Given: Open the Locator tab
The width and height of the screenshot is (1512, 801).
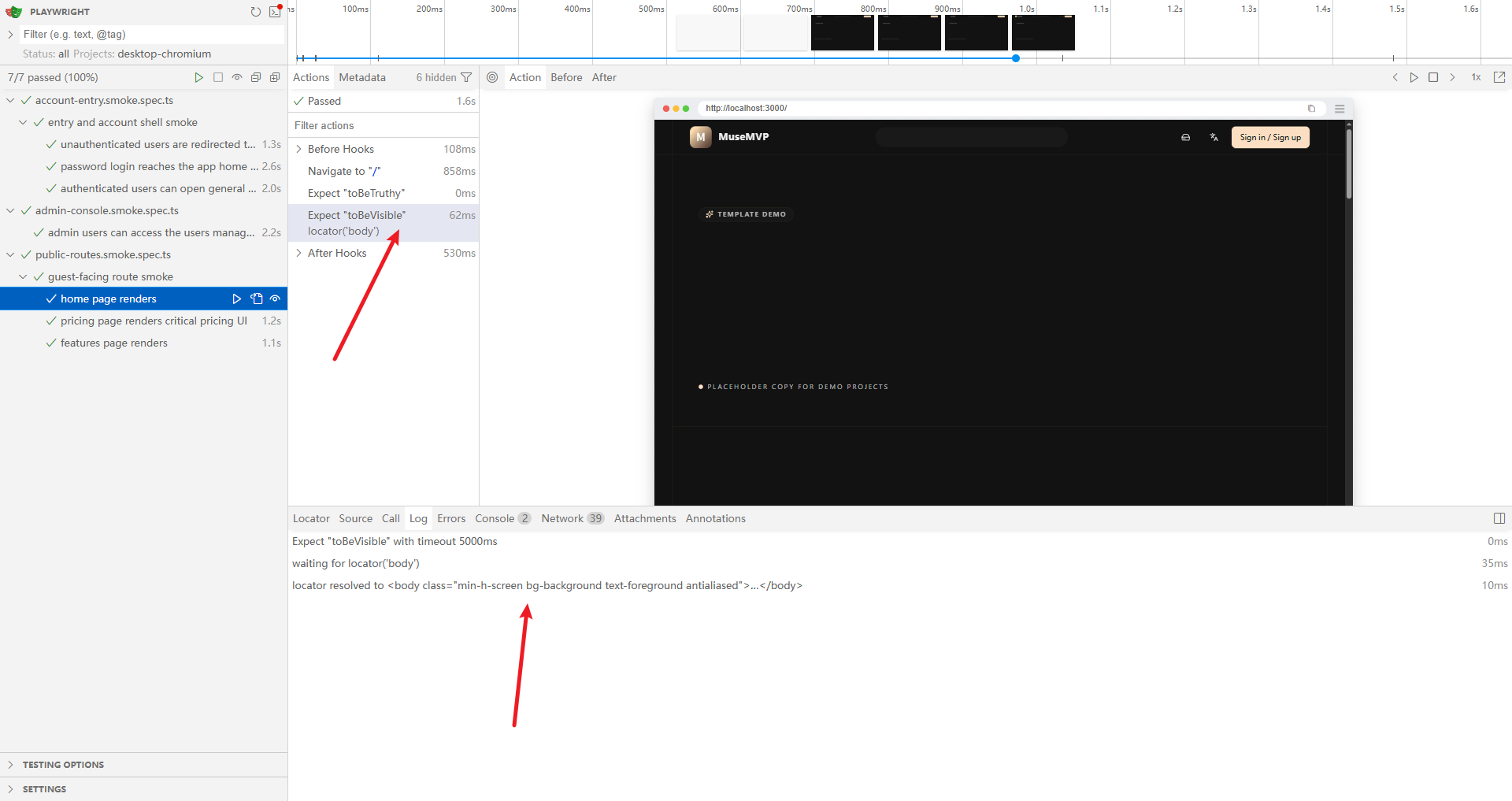Looking at the screenshot, I should 311,518.
